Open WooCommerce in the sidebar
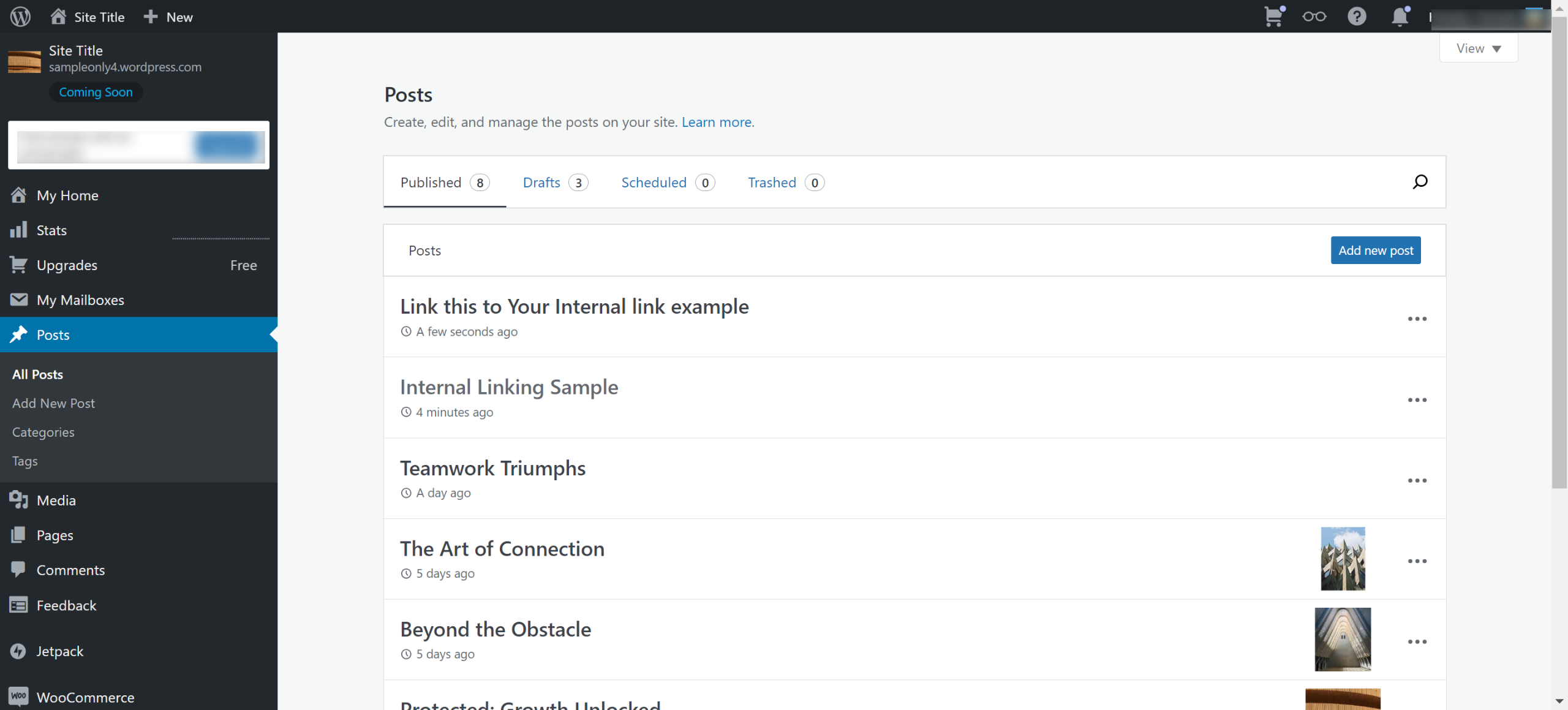1568x710 pixels. (x=85, y=697)
